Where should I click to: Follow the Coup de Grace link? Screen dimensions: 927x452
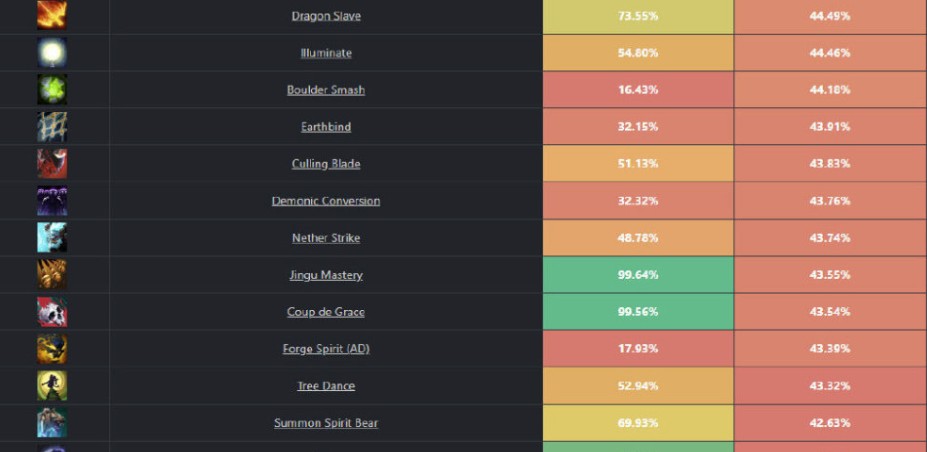pos(326,312)
